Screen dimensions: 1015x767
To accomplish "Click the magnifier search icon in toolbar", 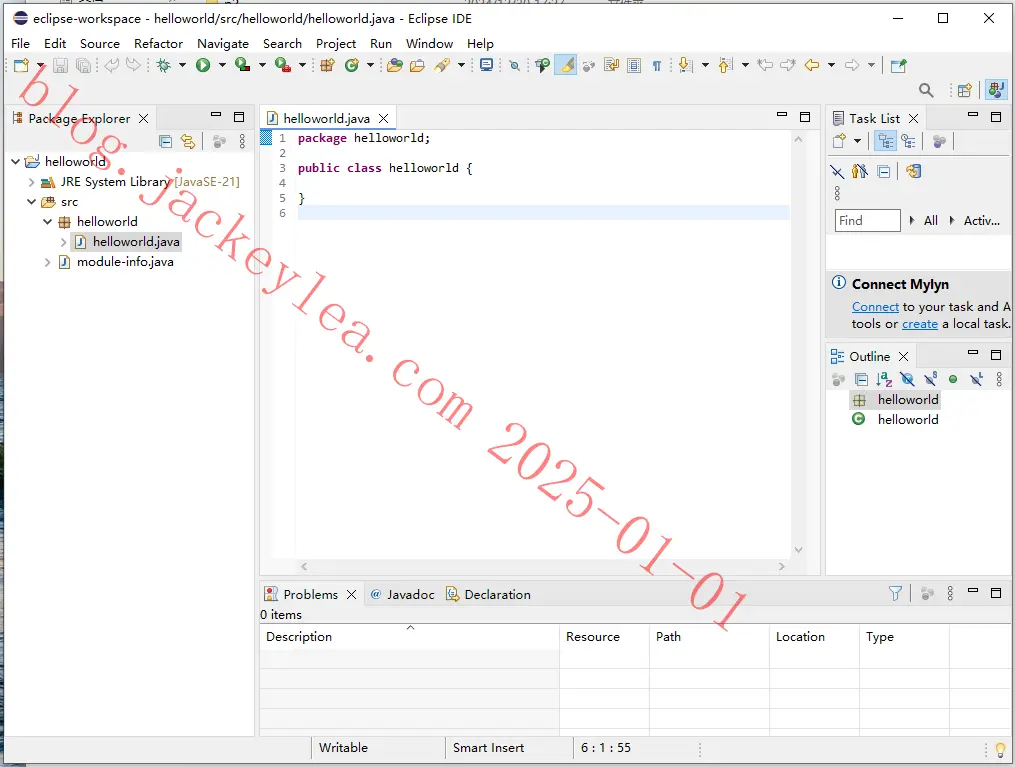I will (x=926, y=90).
